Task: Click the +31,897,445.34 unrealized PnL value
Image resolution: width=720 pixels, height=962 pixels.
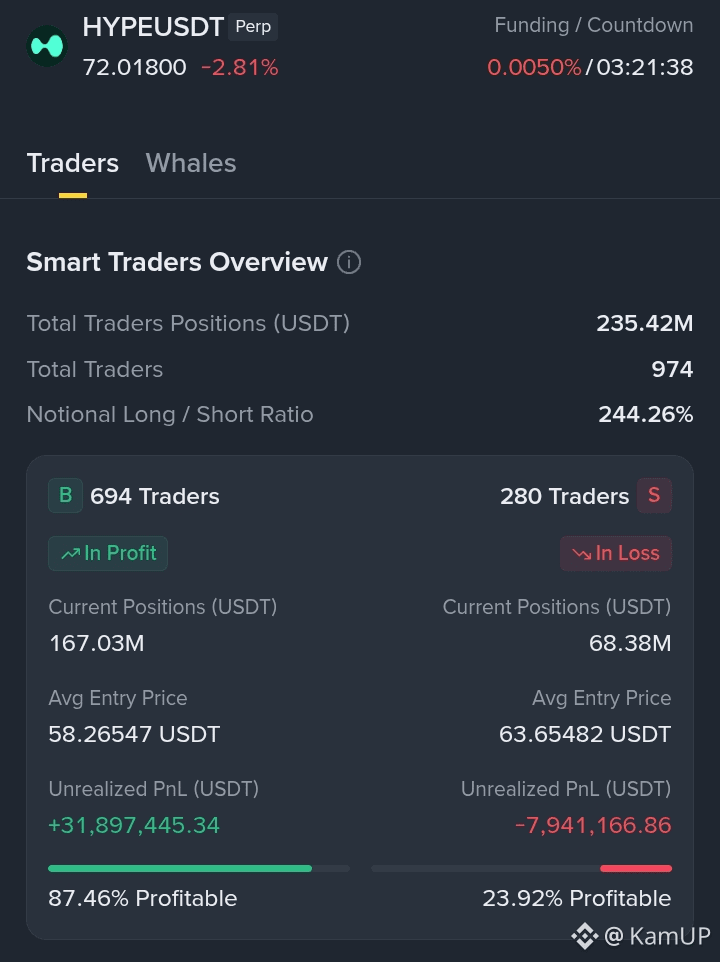Action: pyautogui.click(x=134, y=825)
